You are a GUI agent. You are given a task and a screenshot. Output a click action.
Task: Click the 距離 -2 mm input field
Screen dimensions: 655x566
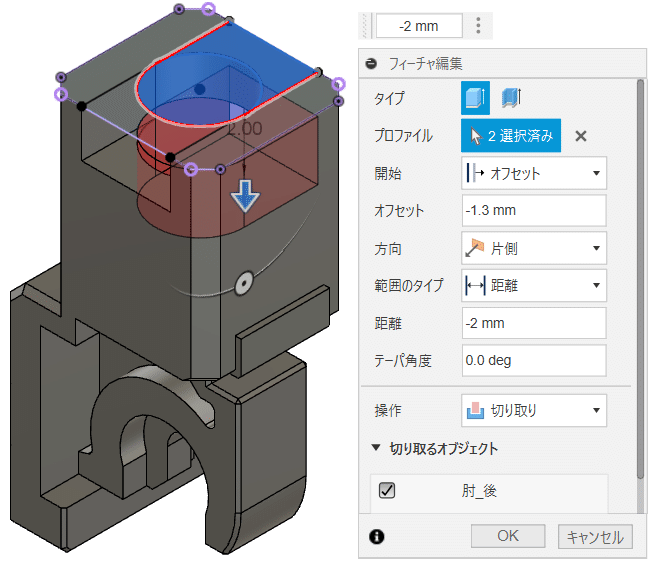(534, 323)
